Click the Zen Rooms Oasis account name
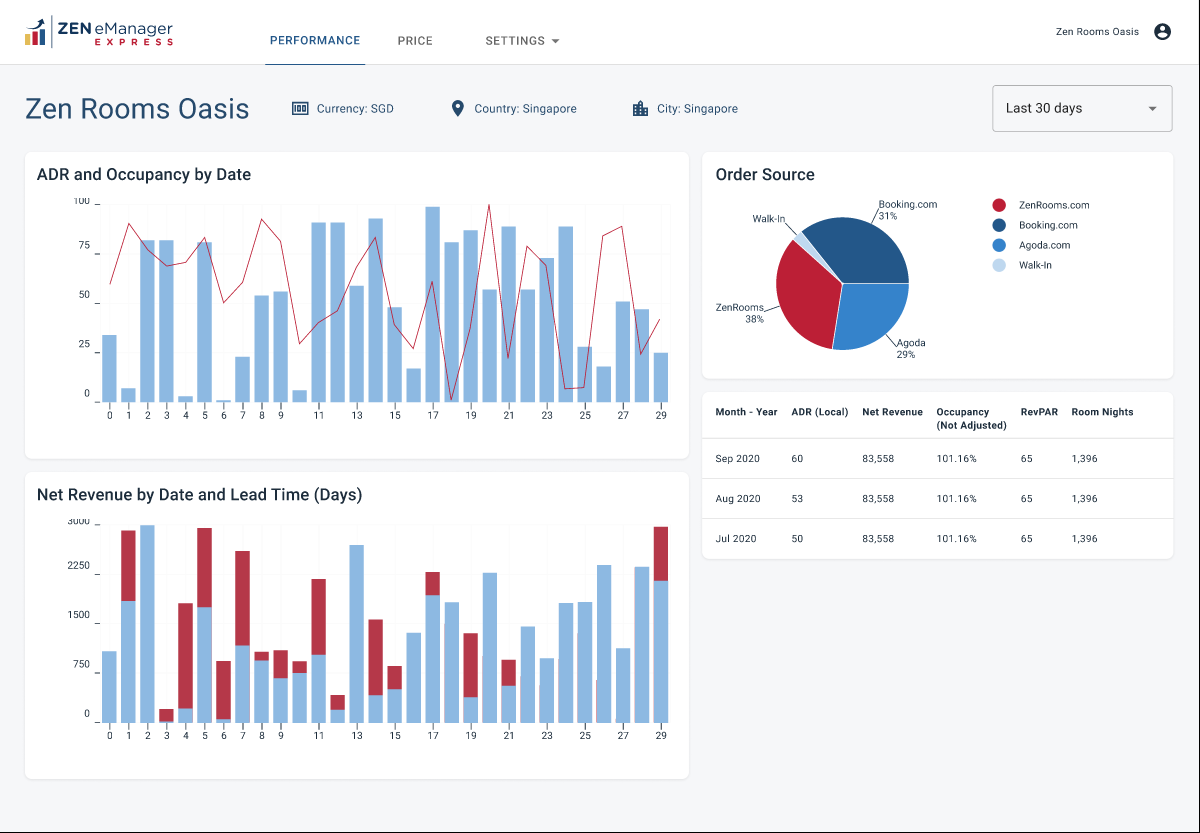This screenshot has width=1200, height=833. 1097,32
